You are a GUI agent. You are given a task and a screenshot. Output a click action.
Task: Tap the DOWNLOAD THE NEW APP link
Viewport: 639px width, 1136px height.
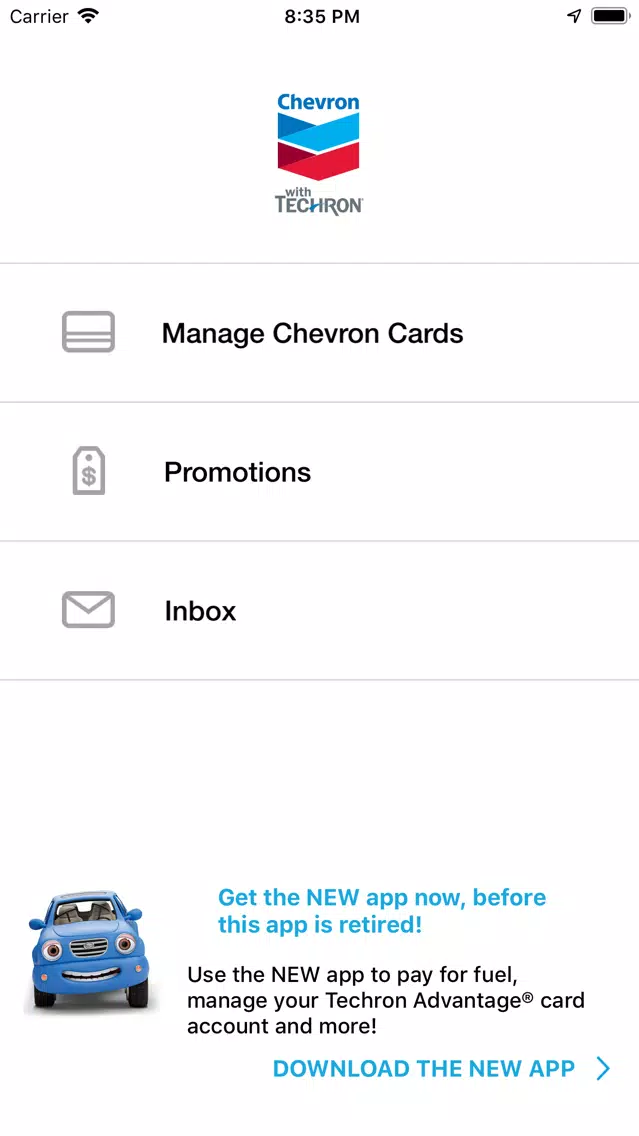click(424, 1069)
